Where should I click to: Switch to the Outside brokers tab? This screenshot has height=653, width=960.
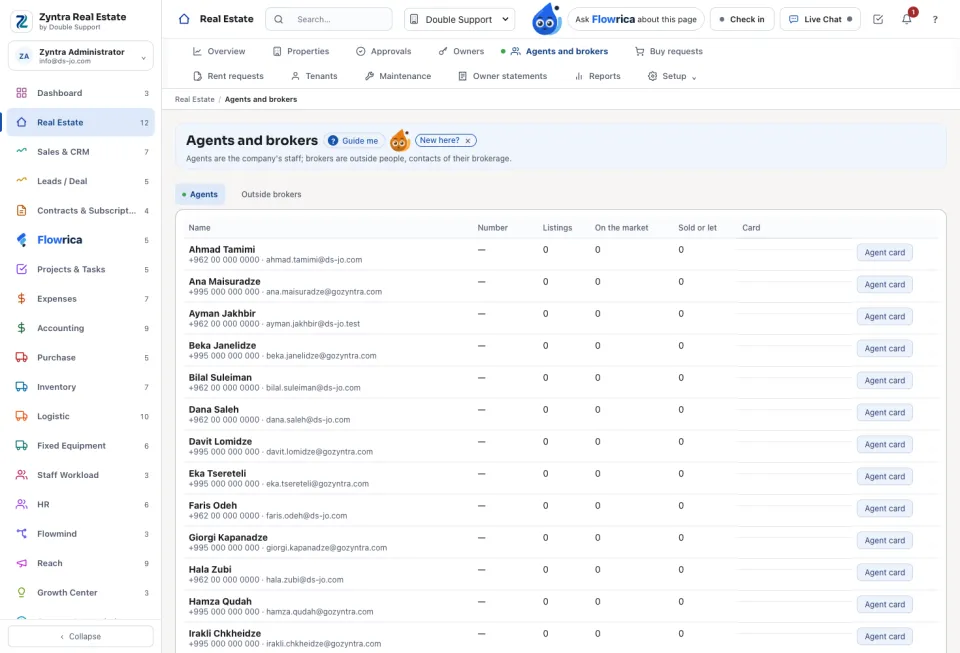271,195
